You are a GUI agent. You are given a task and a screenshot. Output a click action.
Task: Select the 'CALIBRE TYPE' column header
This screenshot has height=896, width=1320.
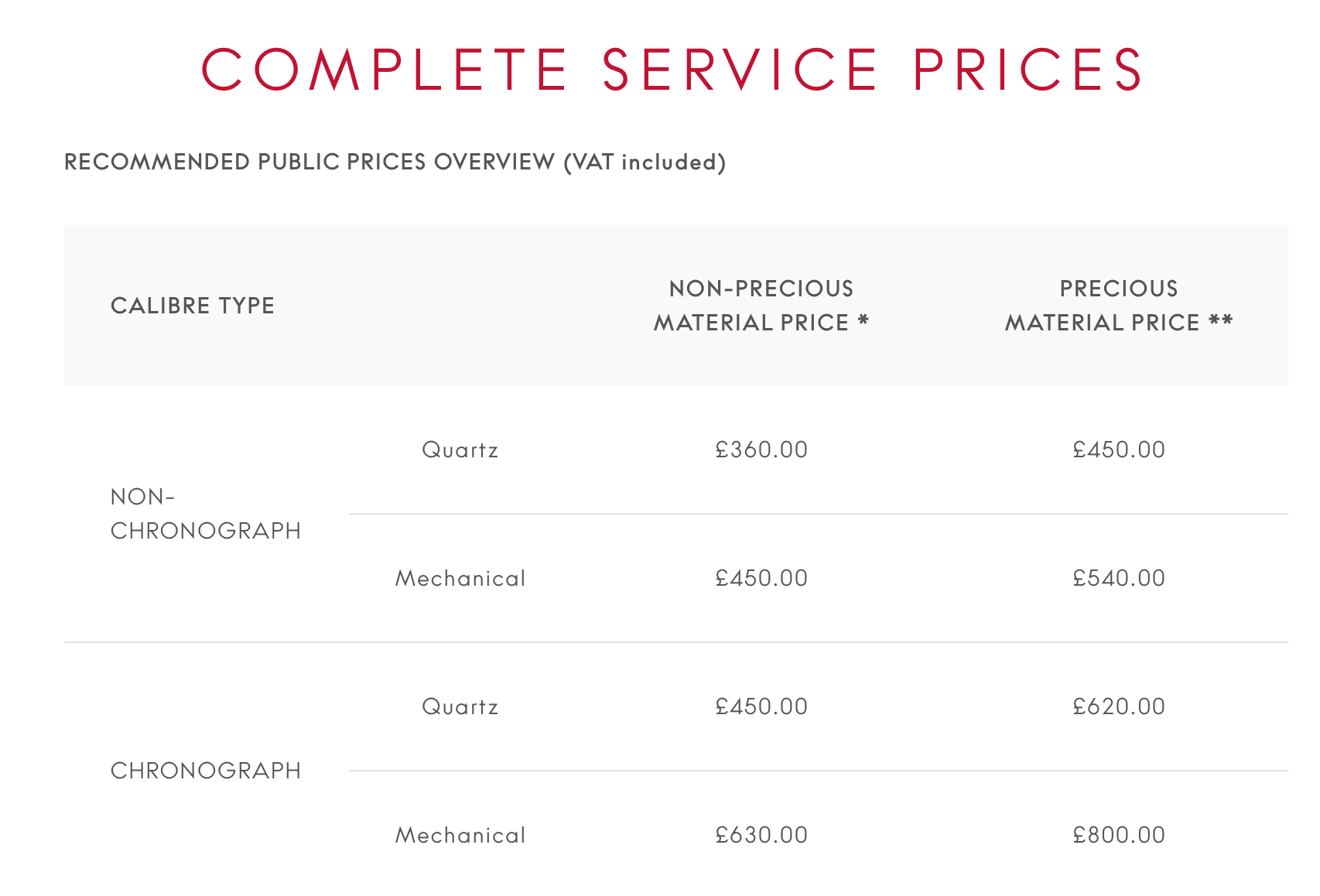[193, 306]
